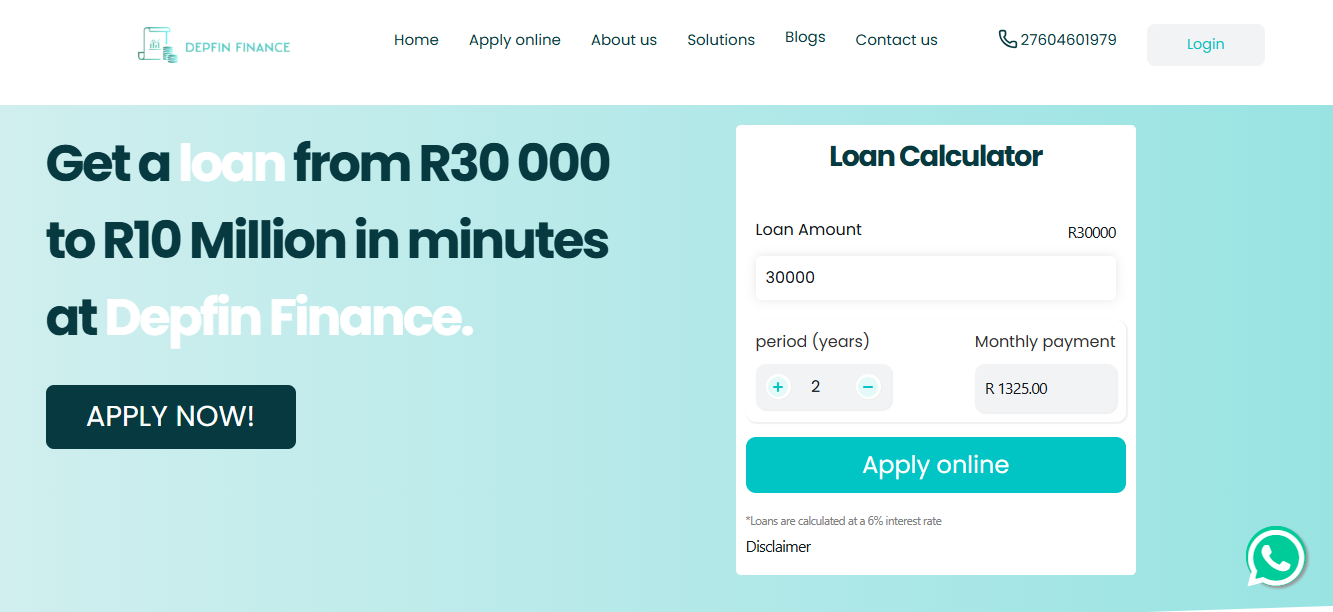This screenshot has height=612, width=1333.
Task: Click the Depfin Finance logo icon
Action: [157, 45]
